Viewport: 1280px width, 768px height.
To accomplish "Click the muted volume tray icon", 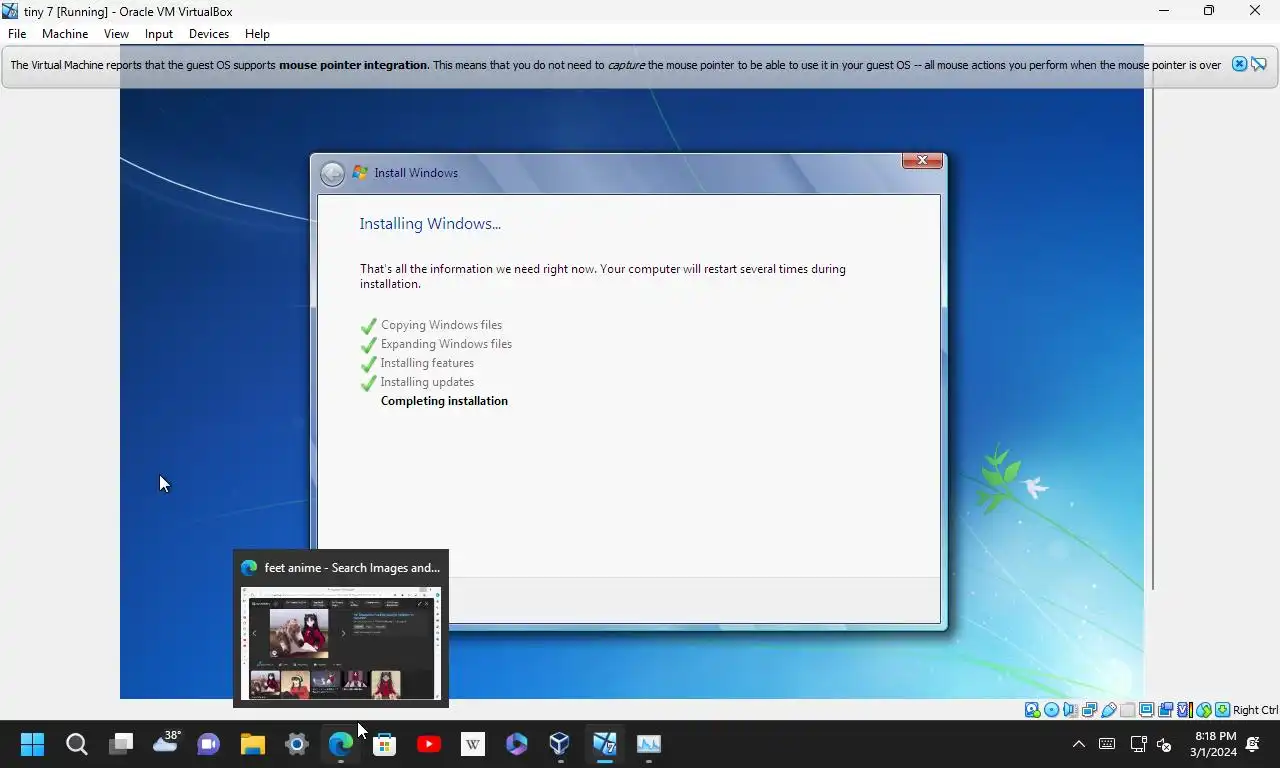I will coord(1164,744).
